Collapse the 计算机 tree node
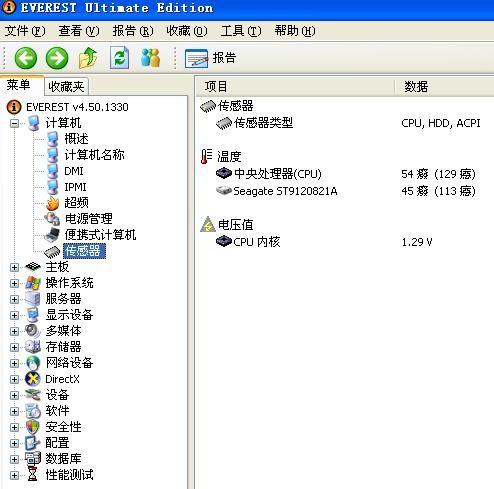 pos(14,124)
